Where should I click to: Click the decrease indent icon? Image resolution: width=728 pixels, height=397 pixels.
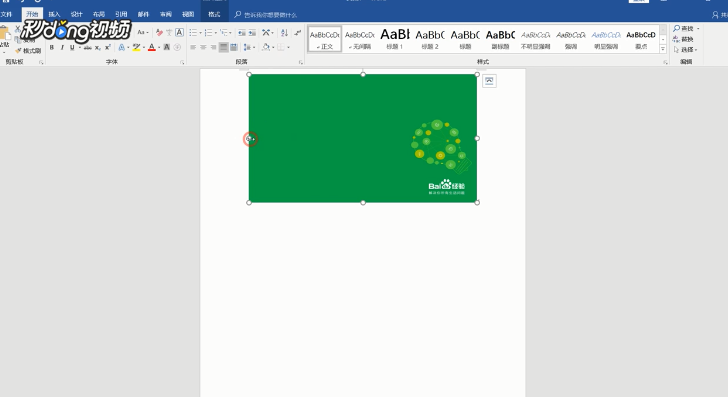pyautogui.click(x=241, y=33)
